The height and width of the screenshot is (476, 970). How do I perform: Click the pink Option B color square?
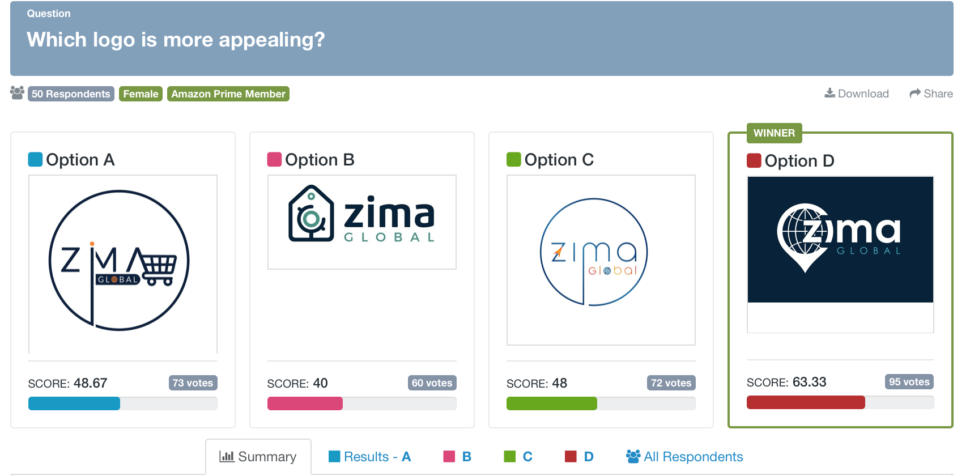click(x=274, y=160)
